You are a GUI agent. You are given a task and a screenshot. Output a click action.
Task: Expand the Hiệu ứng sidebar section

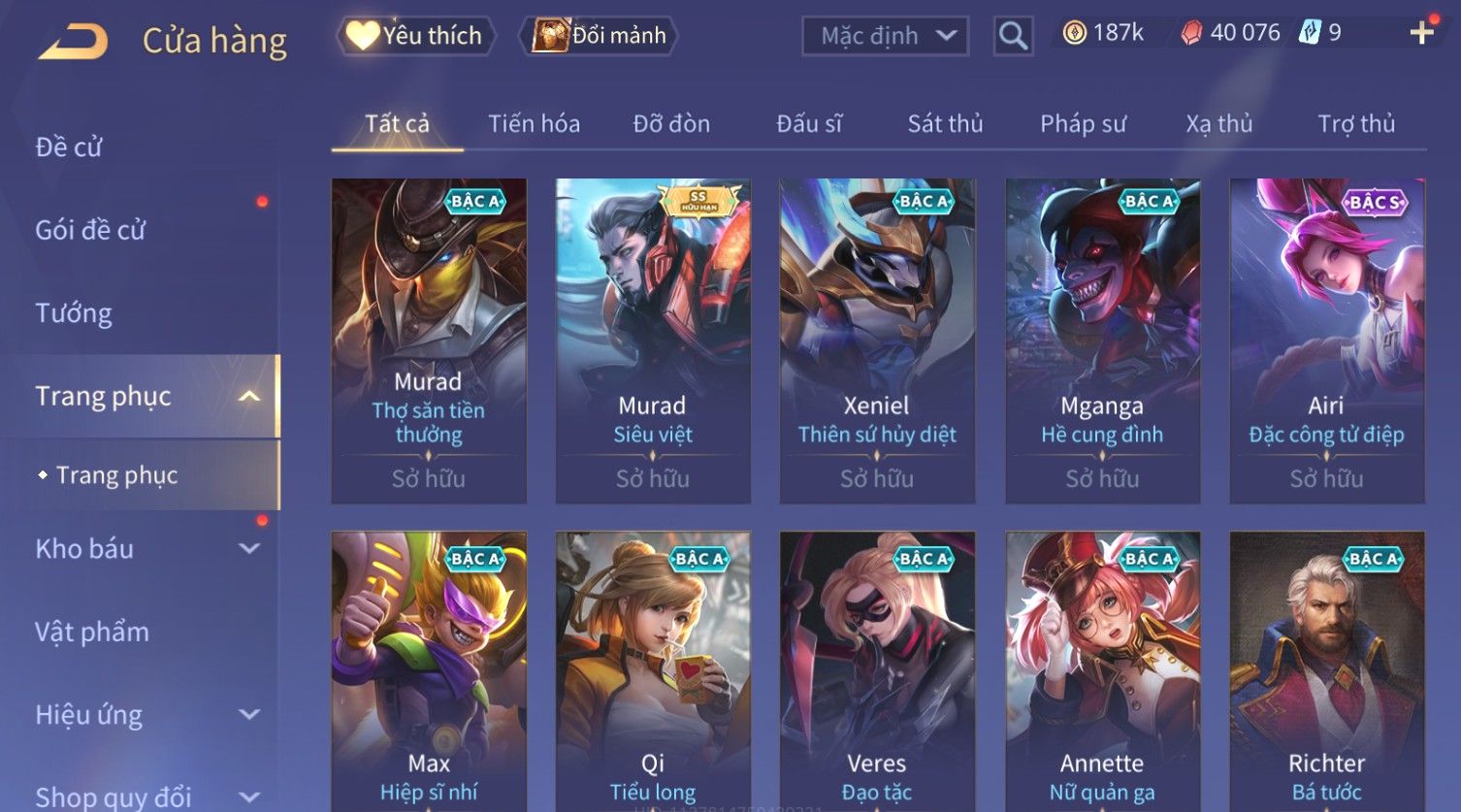pos(249,715)
